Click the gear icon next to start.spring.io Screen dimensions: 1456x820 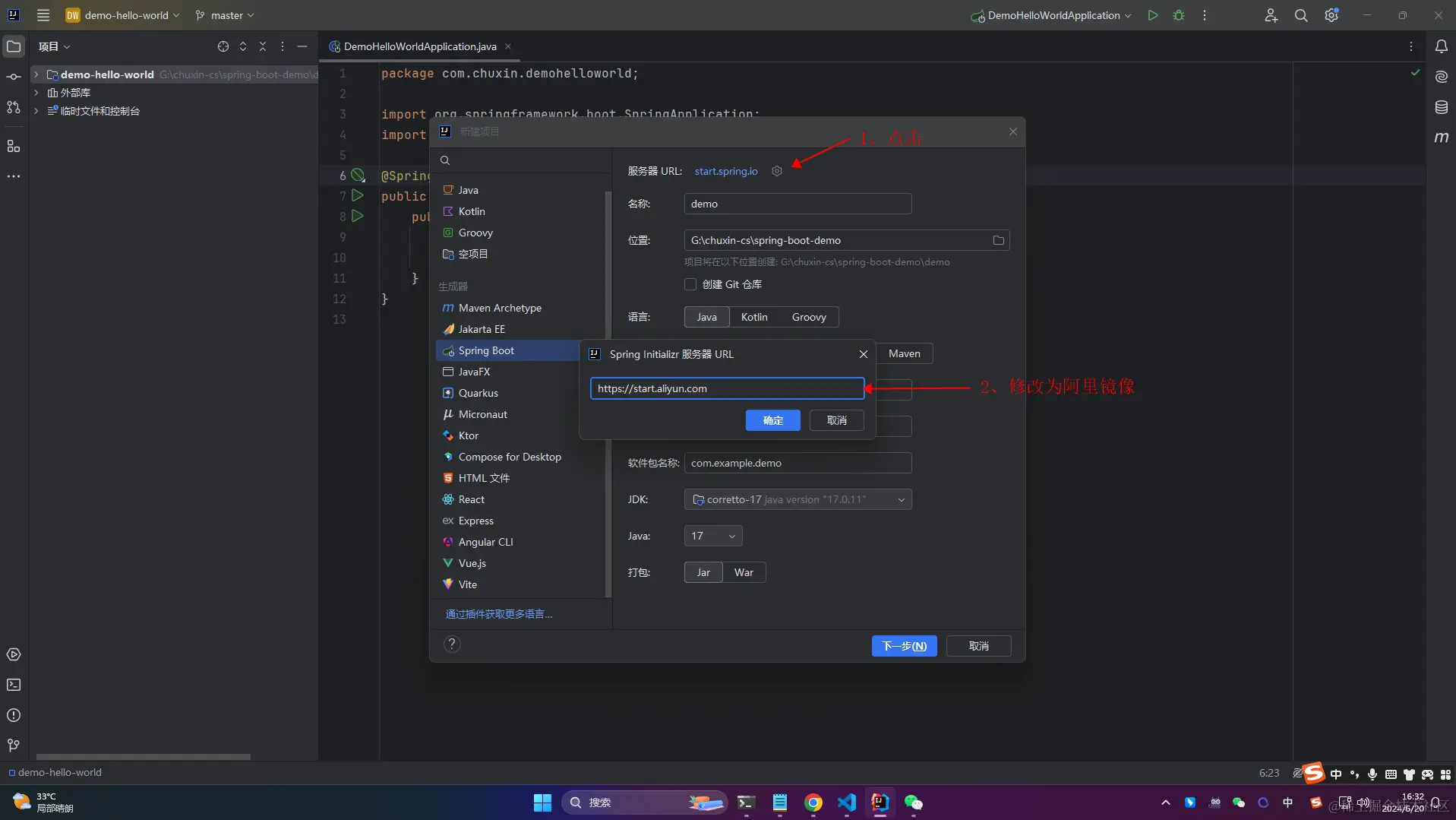[x=776, y=171]
